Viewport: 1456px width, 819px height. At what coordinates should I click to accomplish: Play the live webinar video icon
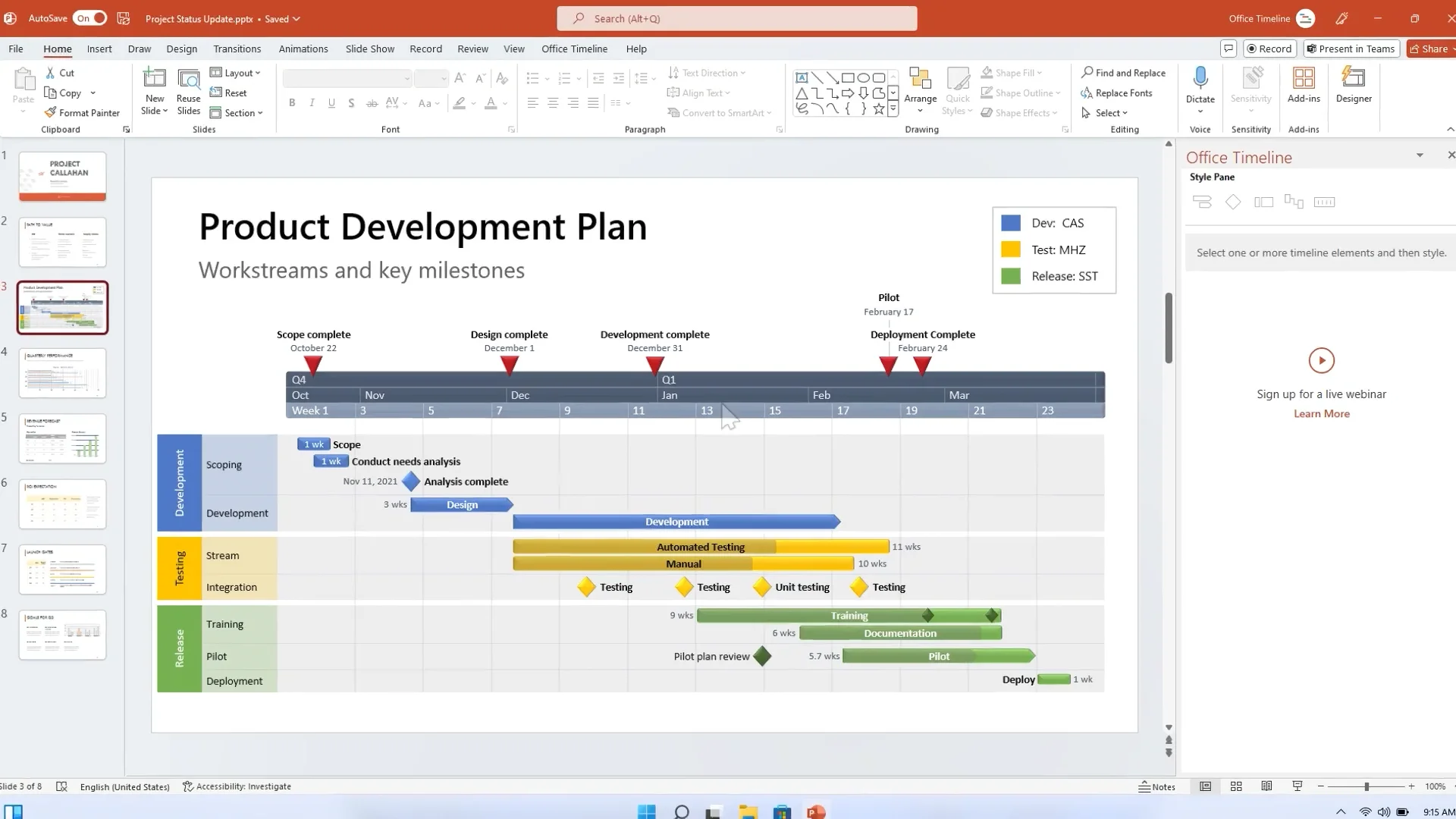[1321, 360]
